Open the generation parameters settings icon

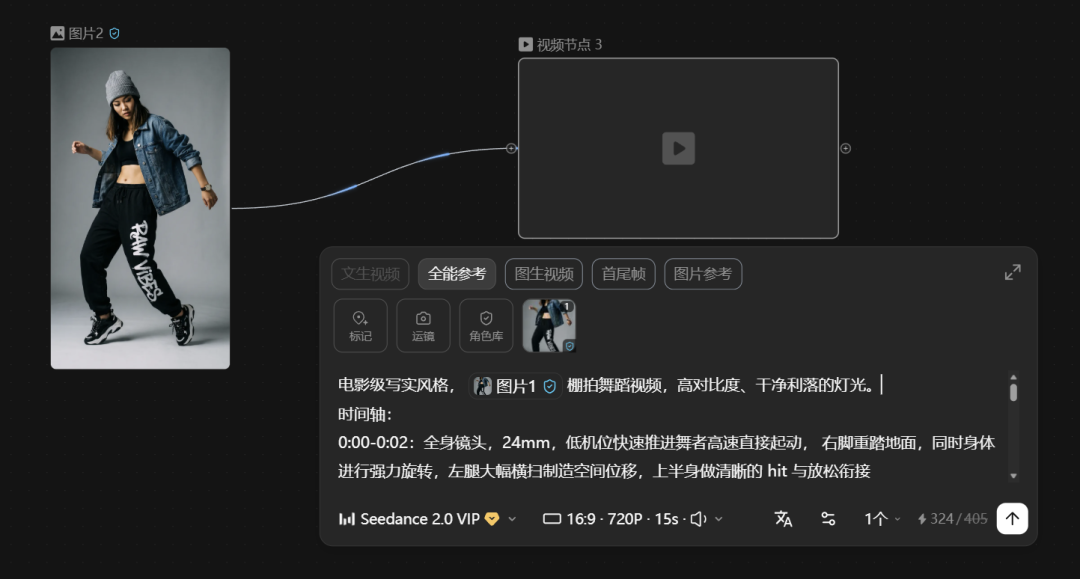828,518
